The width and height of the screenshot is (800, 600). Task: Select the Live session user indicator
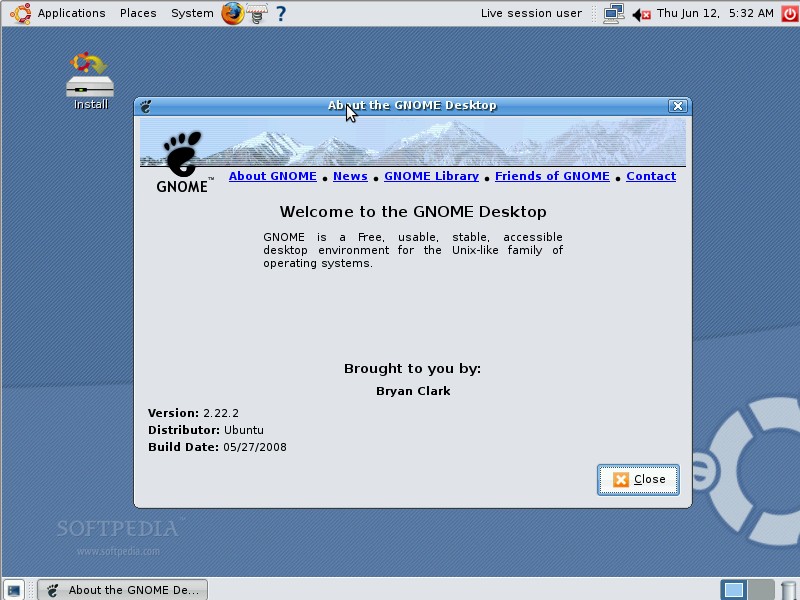click(x=529, y=13)
